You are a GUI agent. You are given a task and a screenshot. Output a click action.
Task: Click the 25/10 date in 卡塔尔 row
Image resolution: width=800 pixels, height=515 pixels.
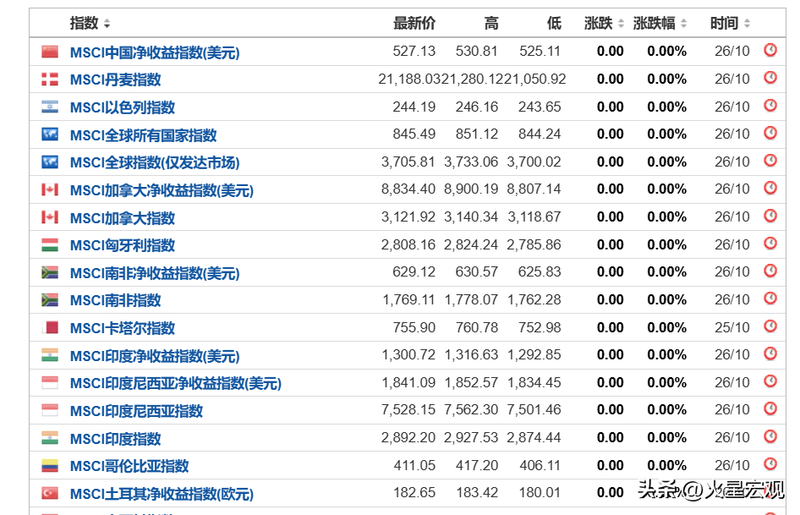tap(732, 327)
